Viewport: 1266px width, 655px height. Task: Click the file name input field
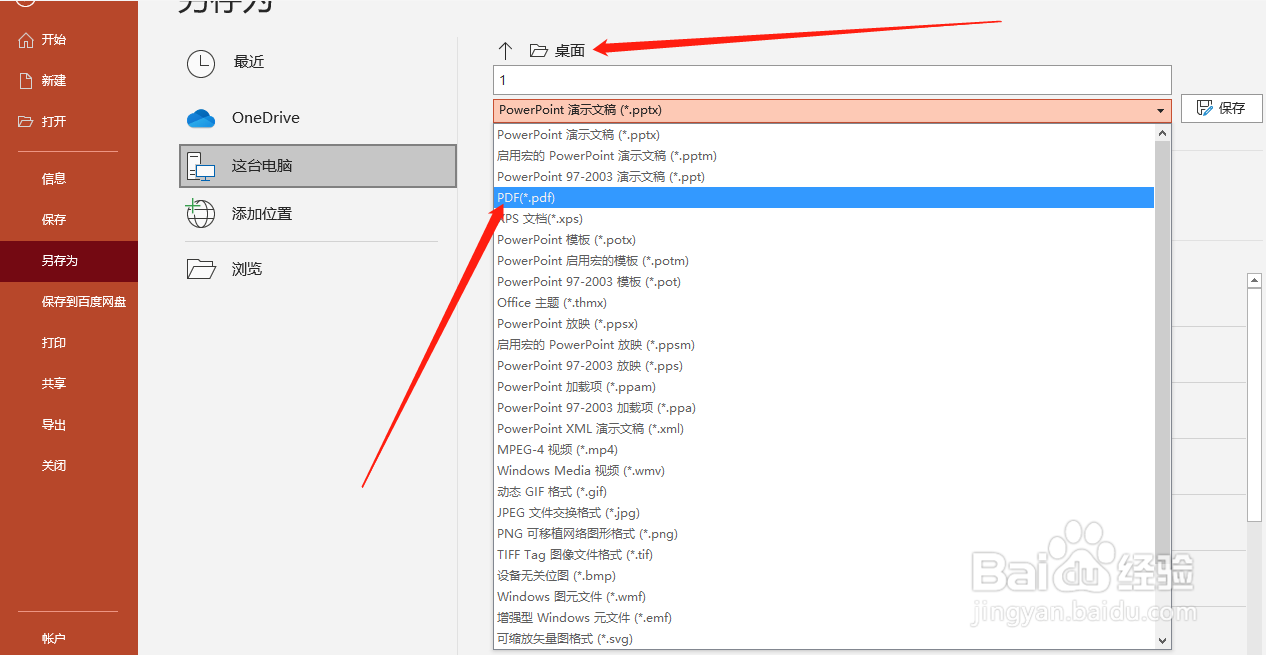tap(832, 80)
